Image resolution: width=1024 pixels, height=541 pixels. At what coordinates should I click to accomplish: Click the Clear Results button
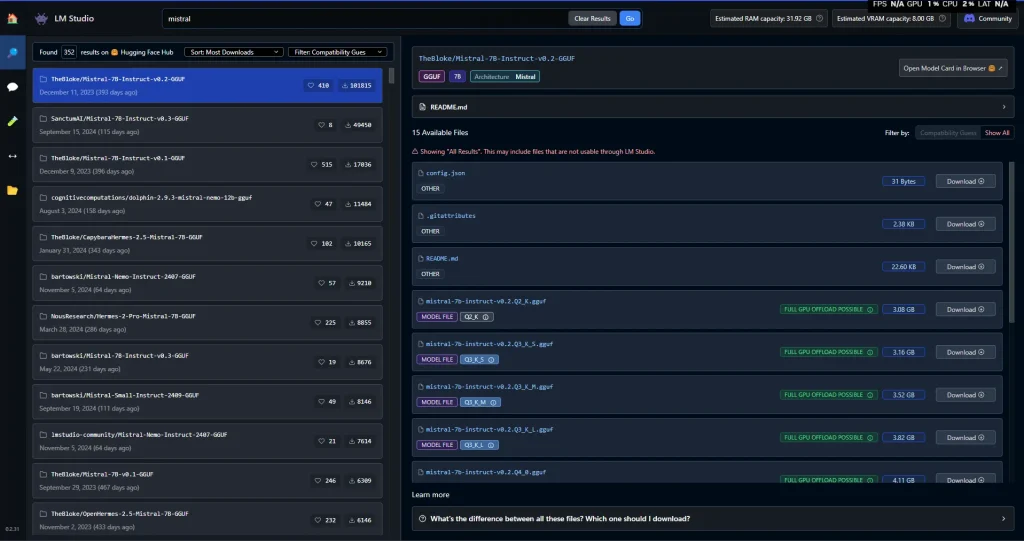pyautogui.click(x=593, y=18)
